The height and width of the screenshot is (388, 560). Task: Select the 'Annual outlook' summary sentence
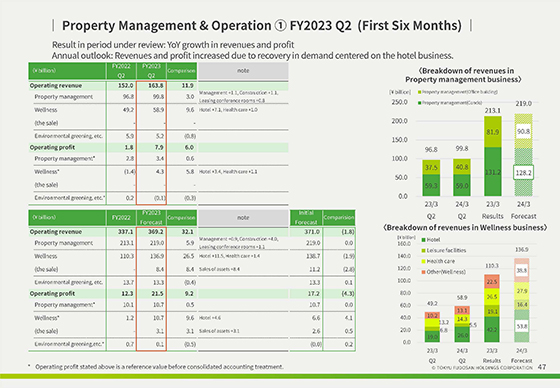(252, 56)
